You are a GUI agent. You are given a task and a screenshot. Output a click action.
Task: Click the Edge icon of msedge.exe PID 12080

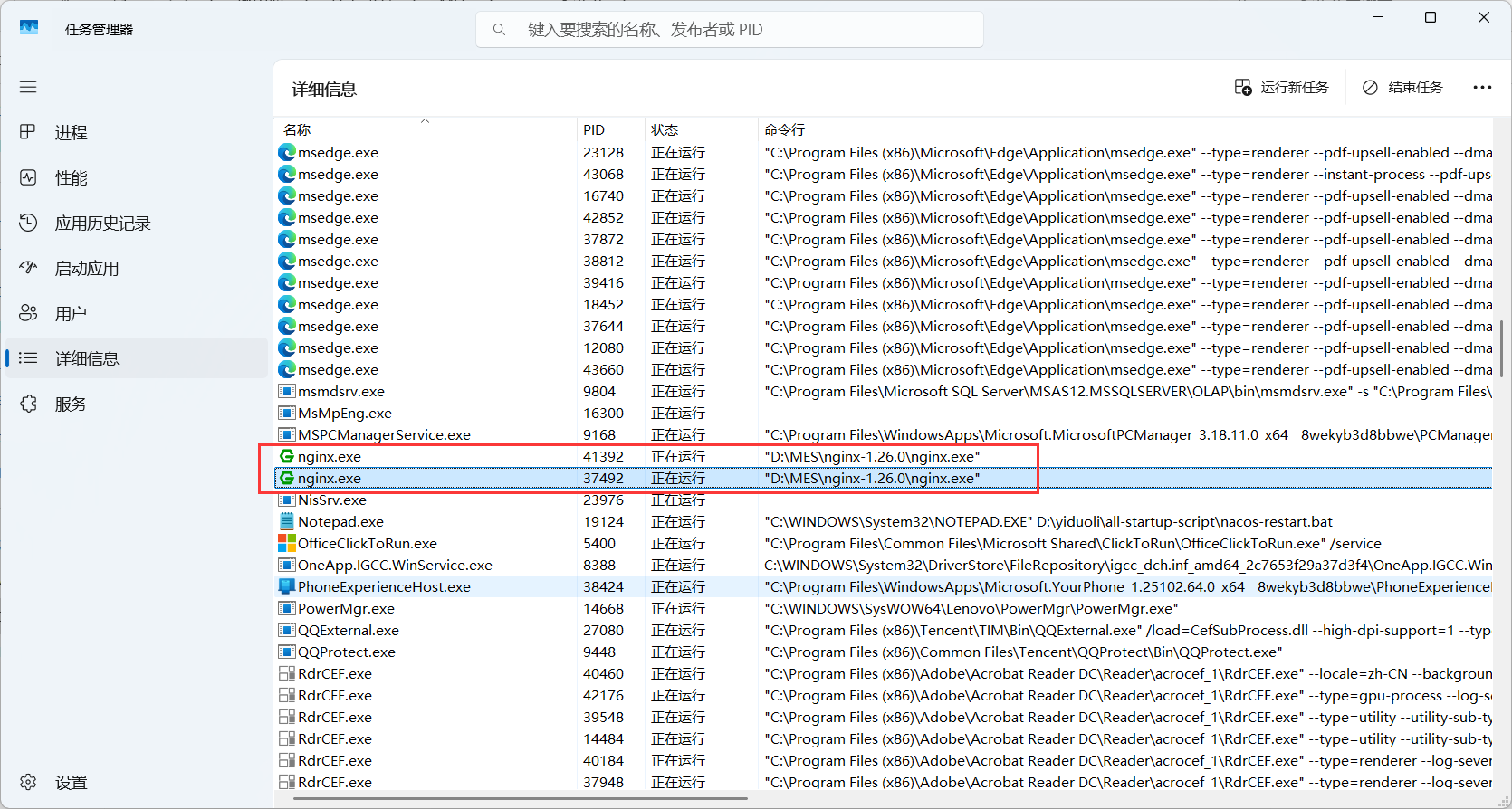coord(287,347)
